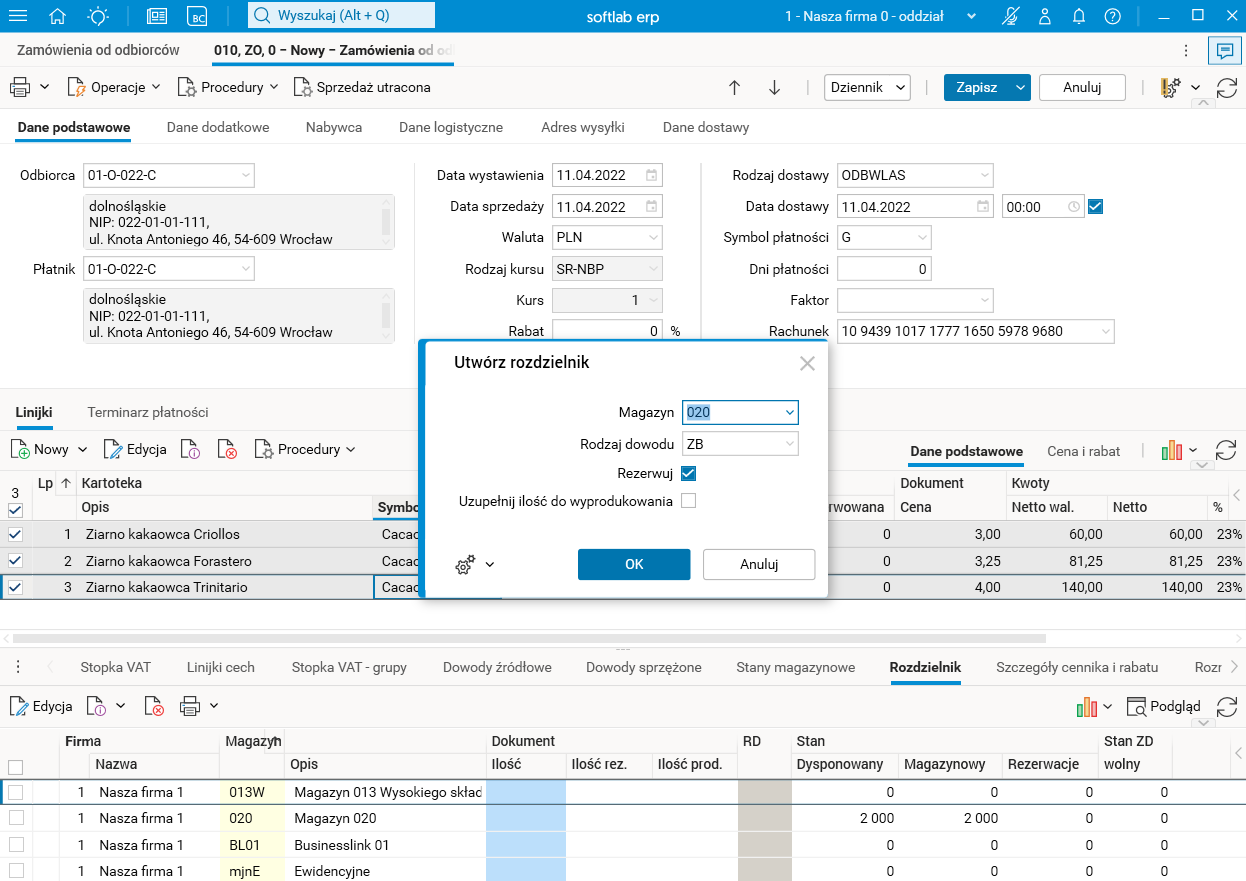Uncheck the Ziarno kakaowca Forastero row
The image size is (1246, 881).
15,561
